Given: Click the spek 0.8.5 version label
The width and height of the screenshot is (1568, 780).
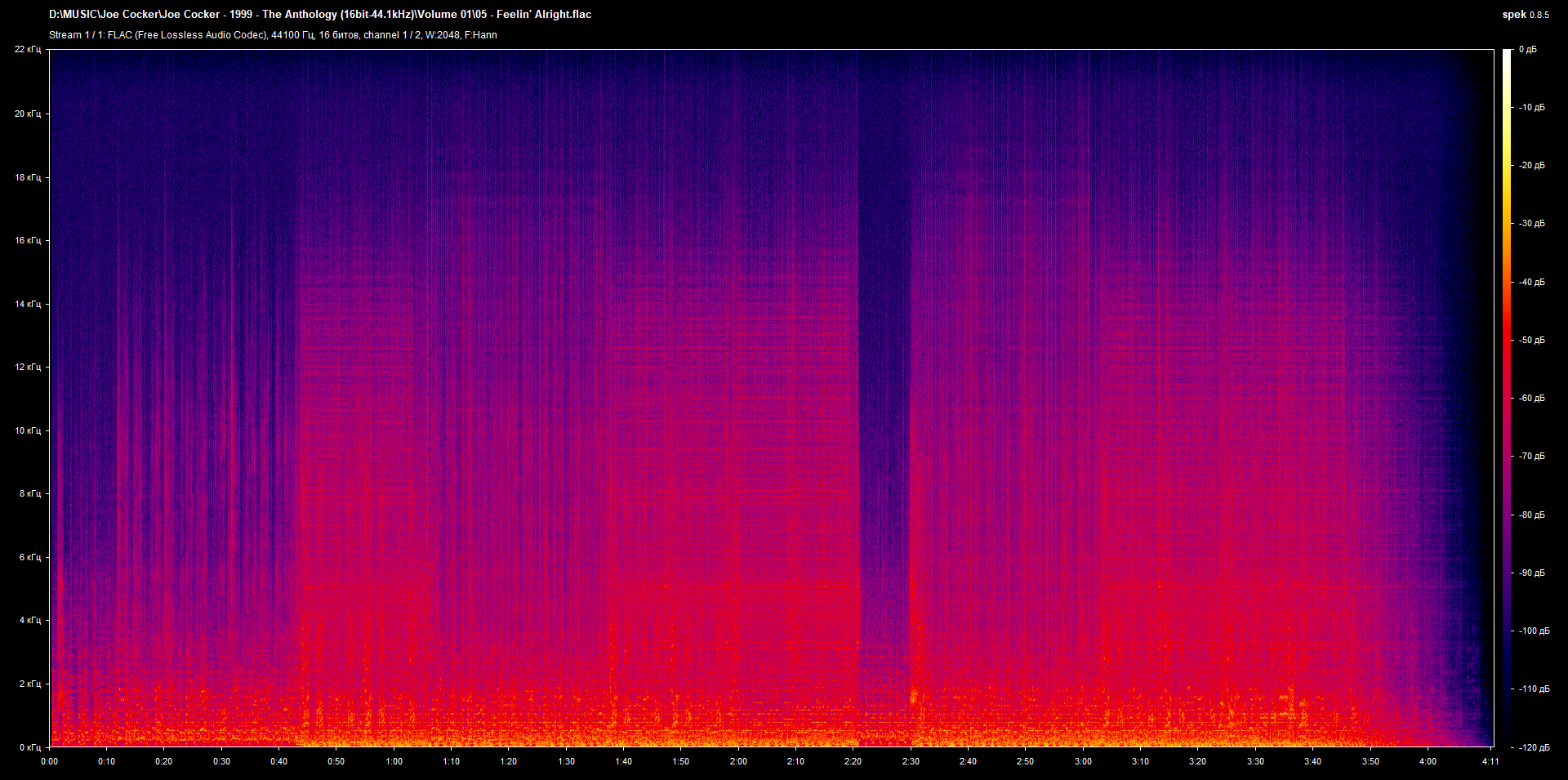Looking at the screenshot, I should coord(1526,15).
